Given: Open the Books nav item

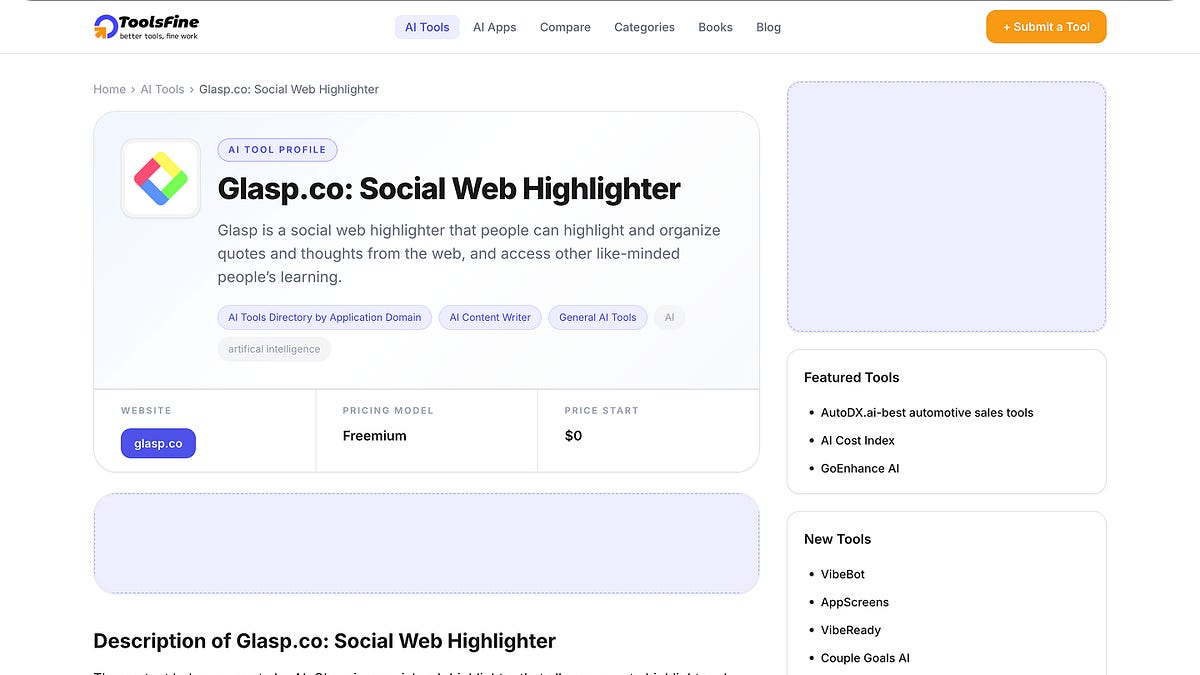Looking at the screenshot, I should pos(715,27).
